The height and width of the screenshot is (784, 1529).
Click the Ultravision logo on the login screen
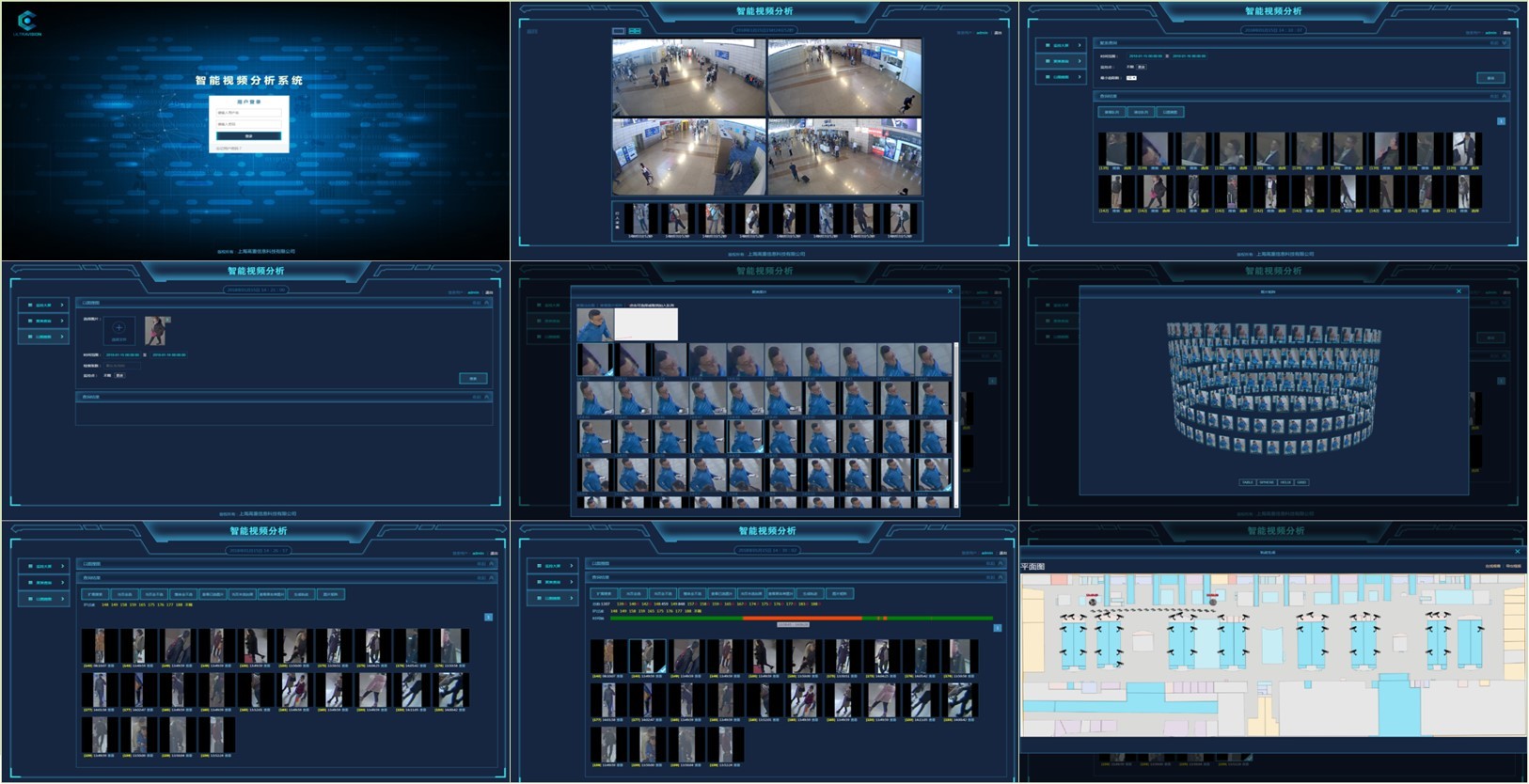click(x=26, y=22)
